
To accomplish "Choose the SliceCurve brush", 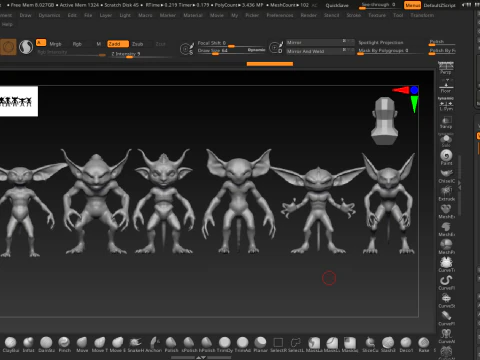I will (370, 345).
